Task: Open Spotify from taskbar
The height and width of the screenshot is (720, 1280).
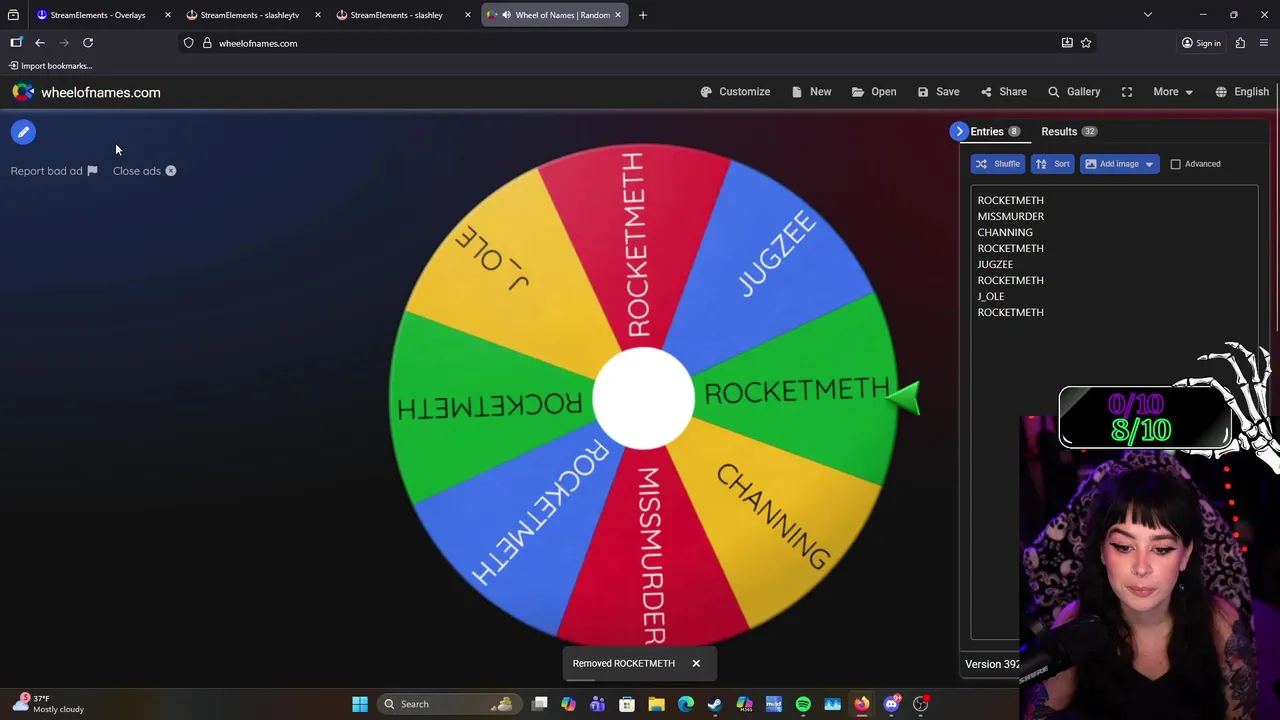Action: click(803, 704)
